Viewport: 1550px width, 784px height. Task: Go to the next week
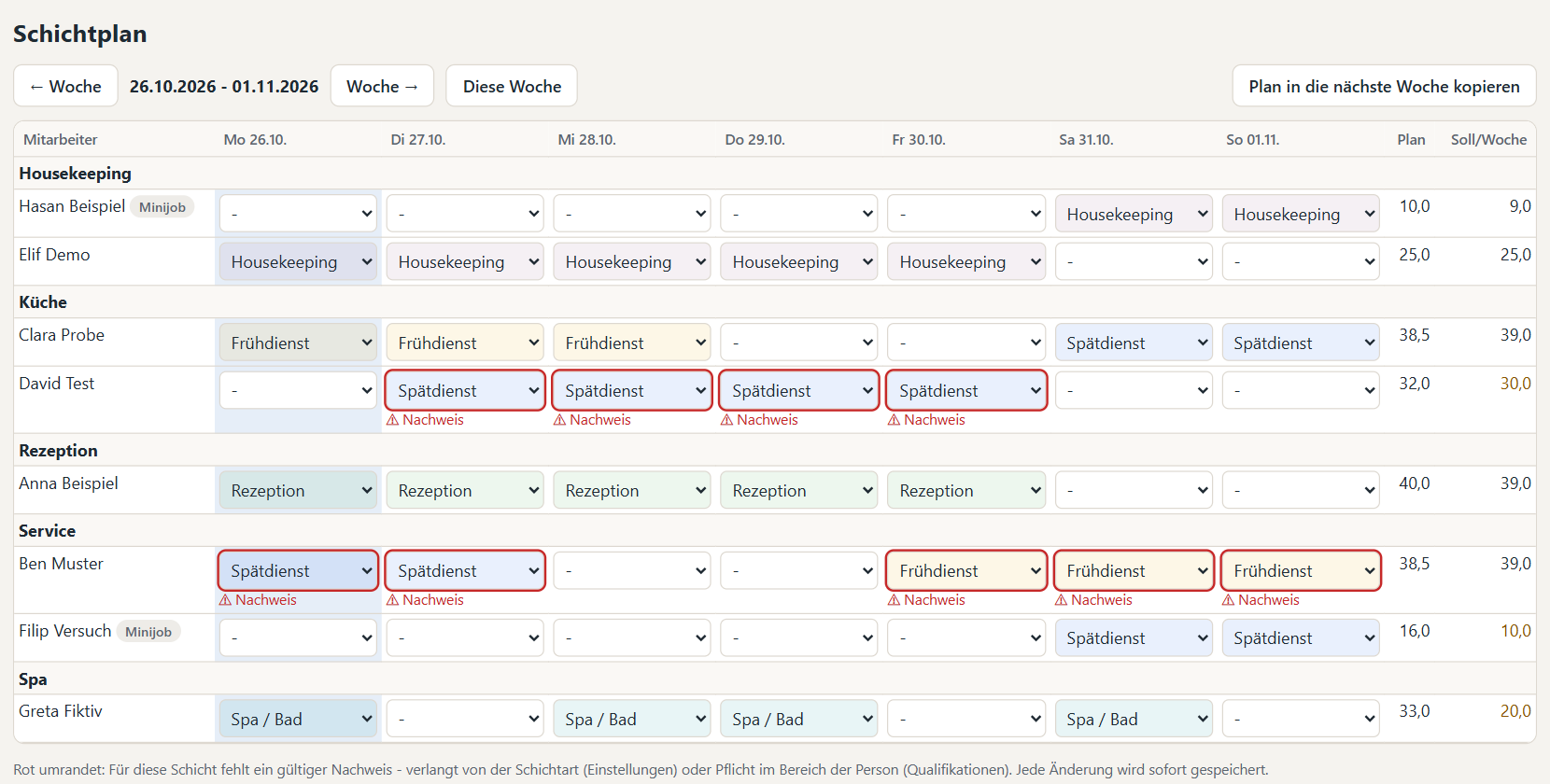point(382,86)
